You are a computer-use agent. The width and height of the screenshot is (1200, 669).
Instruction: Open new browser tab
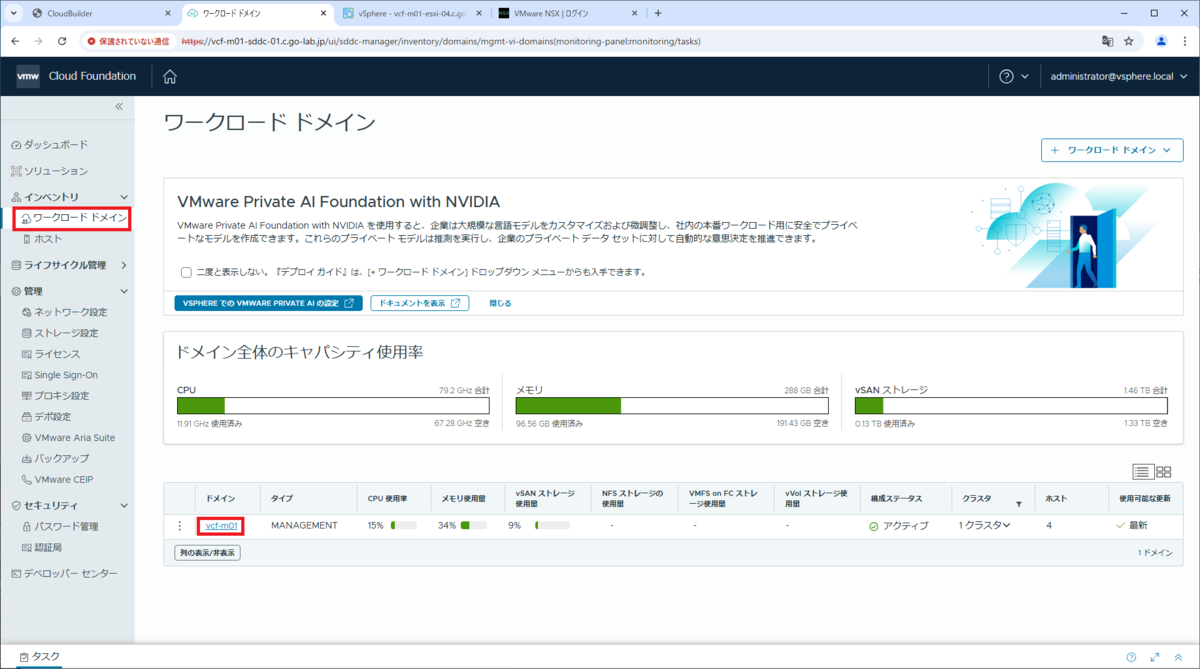pos(657,13)
